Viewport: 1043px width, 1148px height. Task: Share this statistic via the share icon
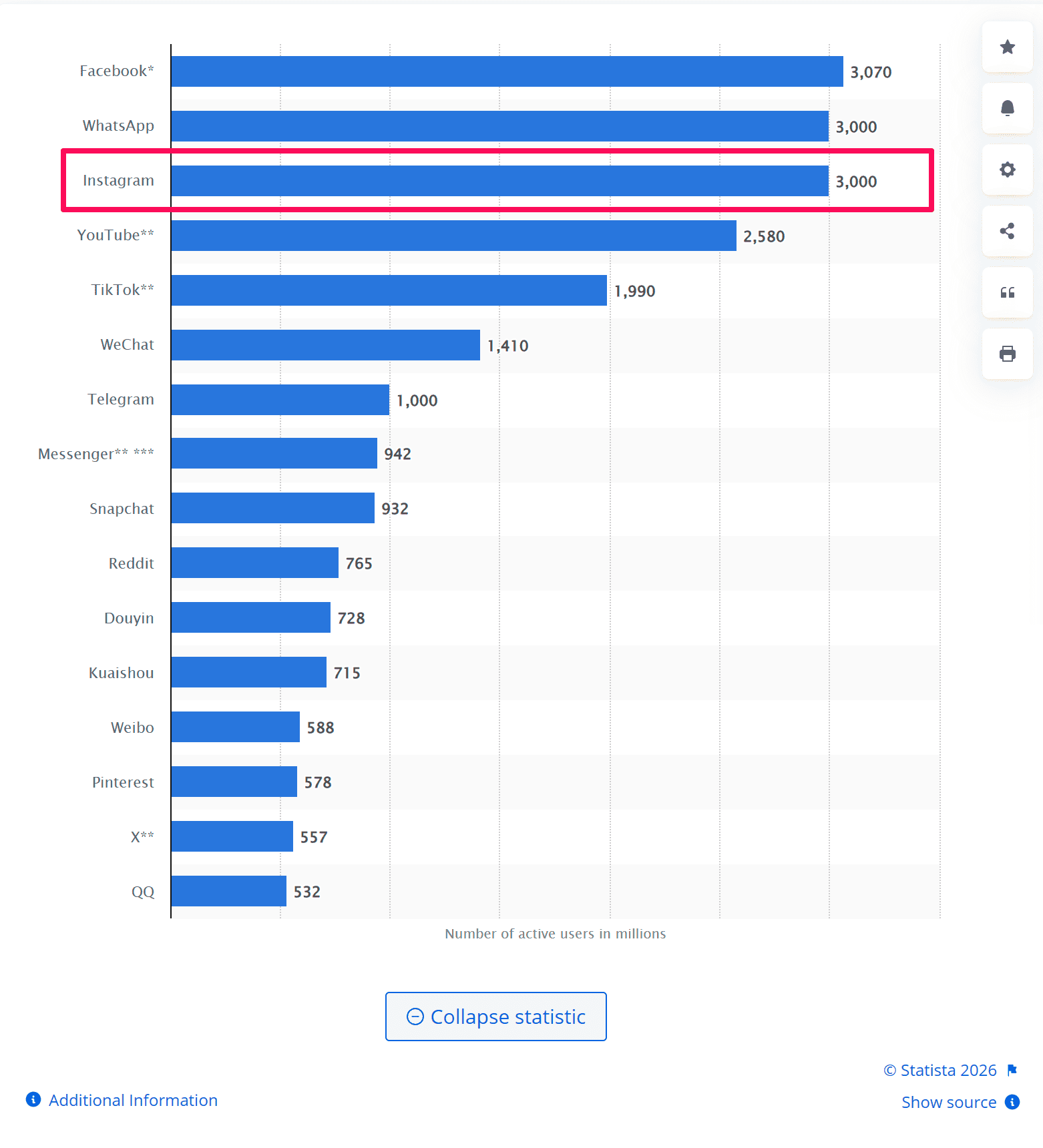(x=1007, y=231)
